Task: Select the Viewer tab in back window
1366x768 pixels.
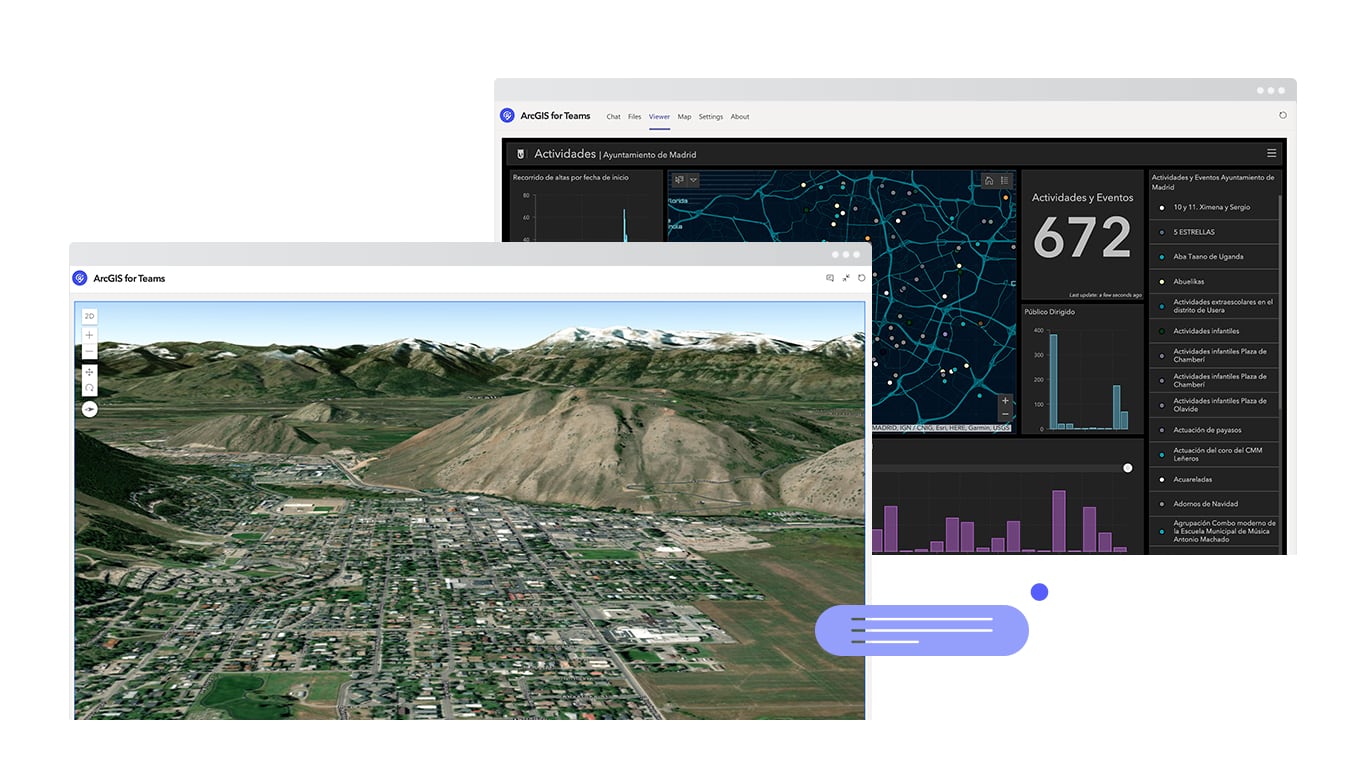Action: [x=659, y=117]
